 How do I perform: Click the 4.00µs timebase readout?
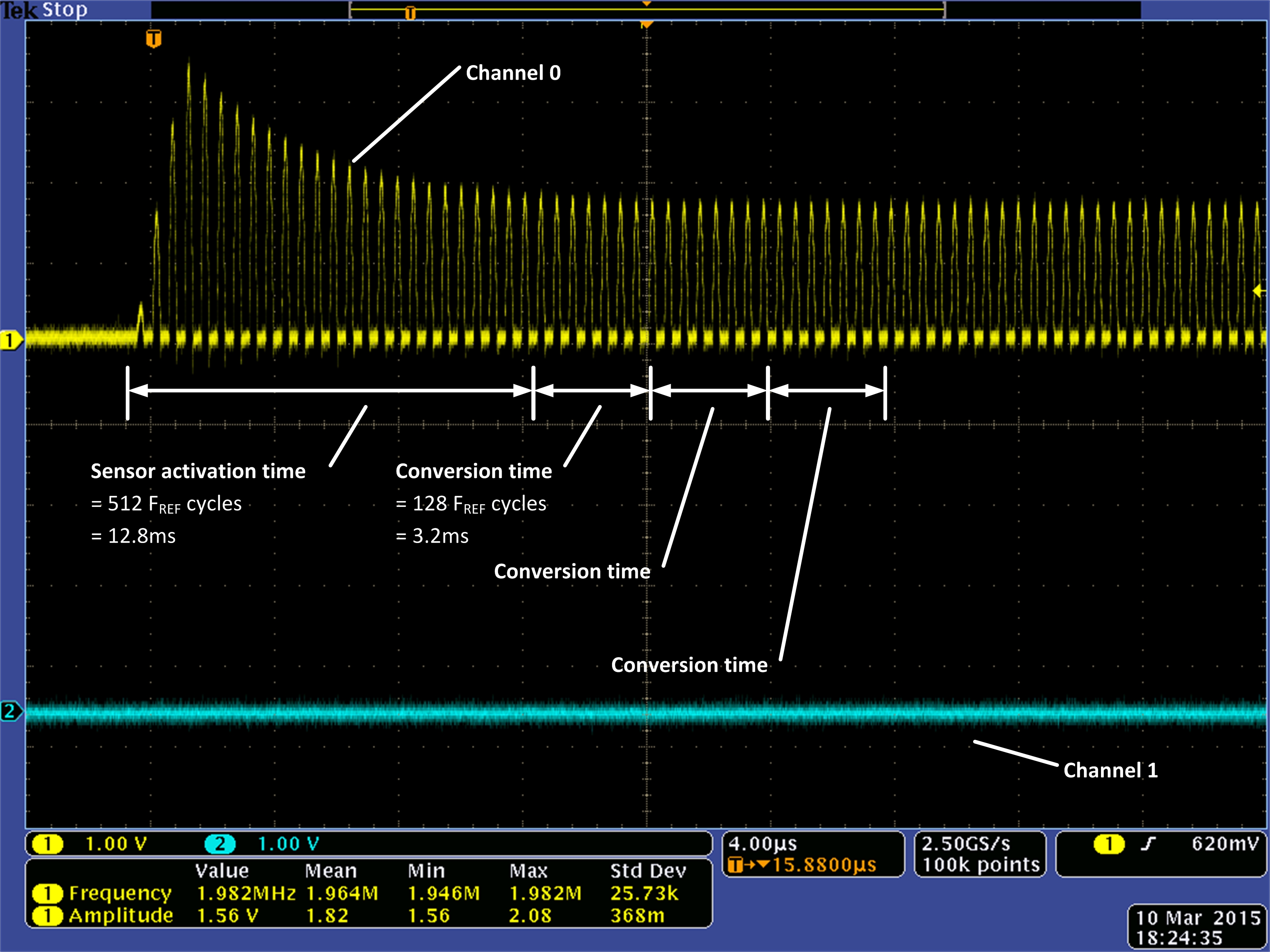[762, 844]
